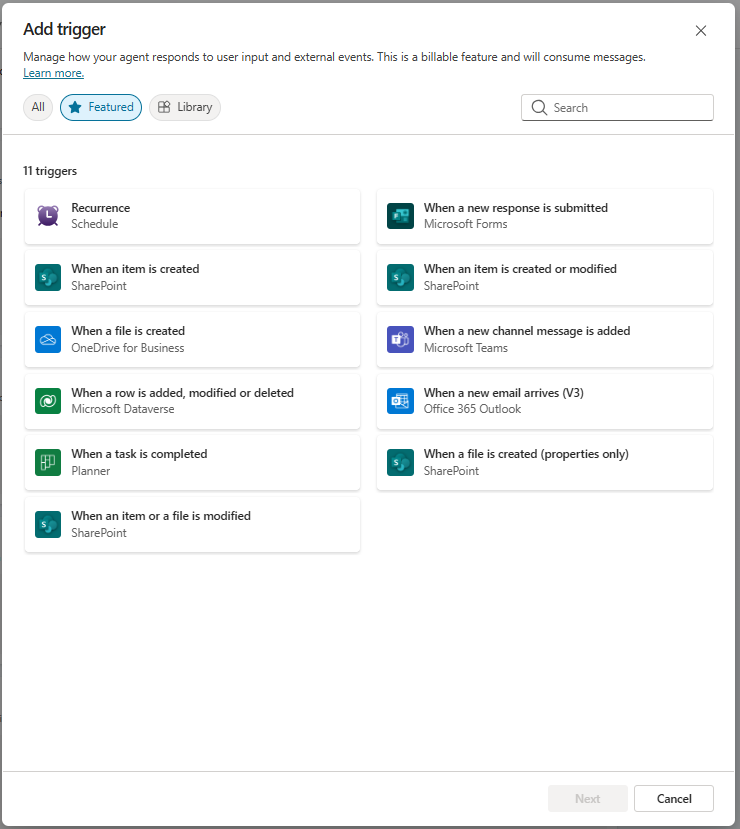Pick 'When a new channel message is added'

545,339
